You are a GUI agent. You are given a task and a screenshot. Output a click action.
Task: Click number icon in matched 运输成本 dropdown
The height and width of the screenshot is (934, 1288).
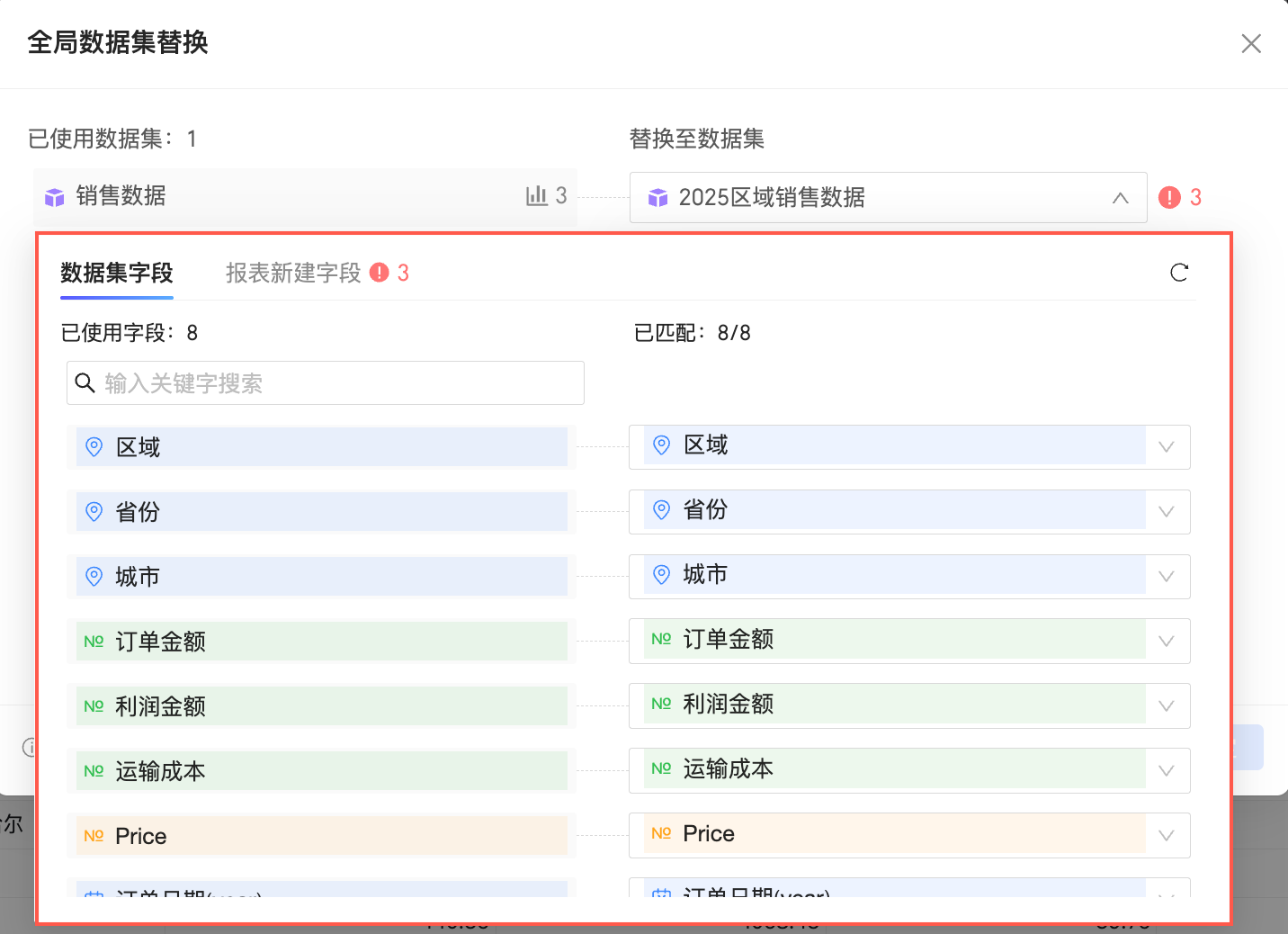coord(661,768)
